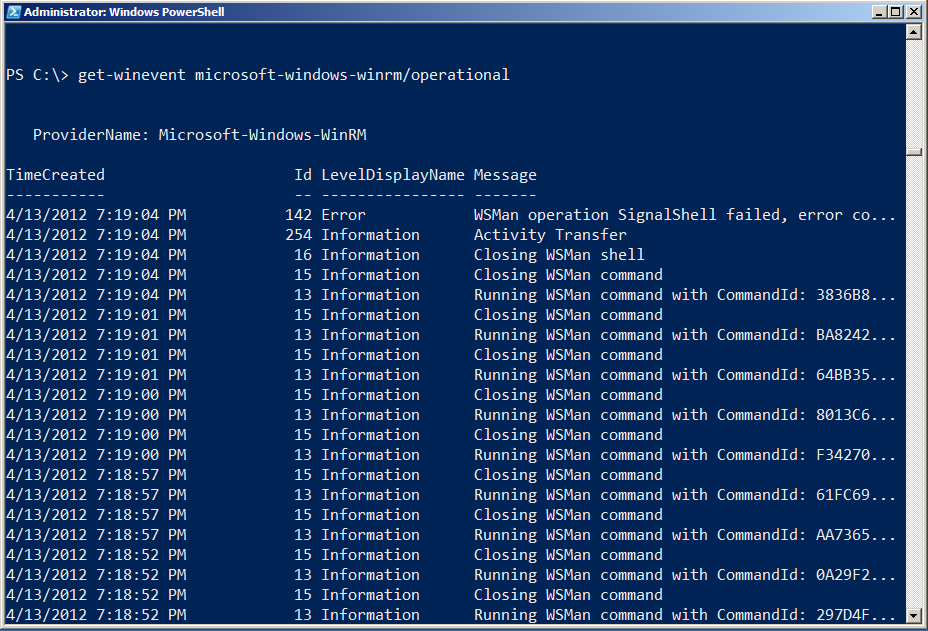Click the window title 'Administrator: Windows PowerShell'
The height and width of the screenshot is (631, 928).
124,12
